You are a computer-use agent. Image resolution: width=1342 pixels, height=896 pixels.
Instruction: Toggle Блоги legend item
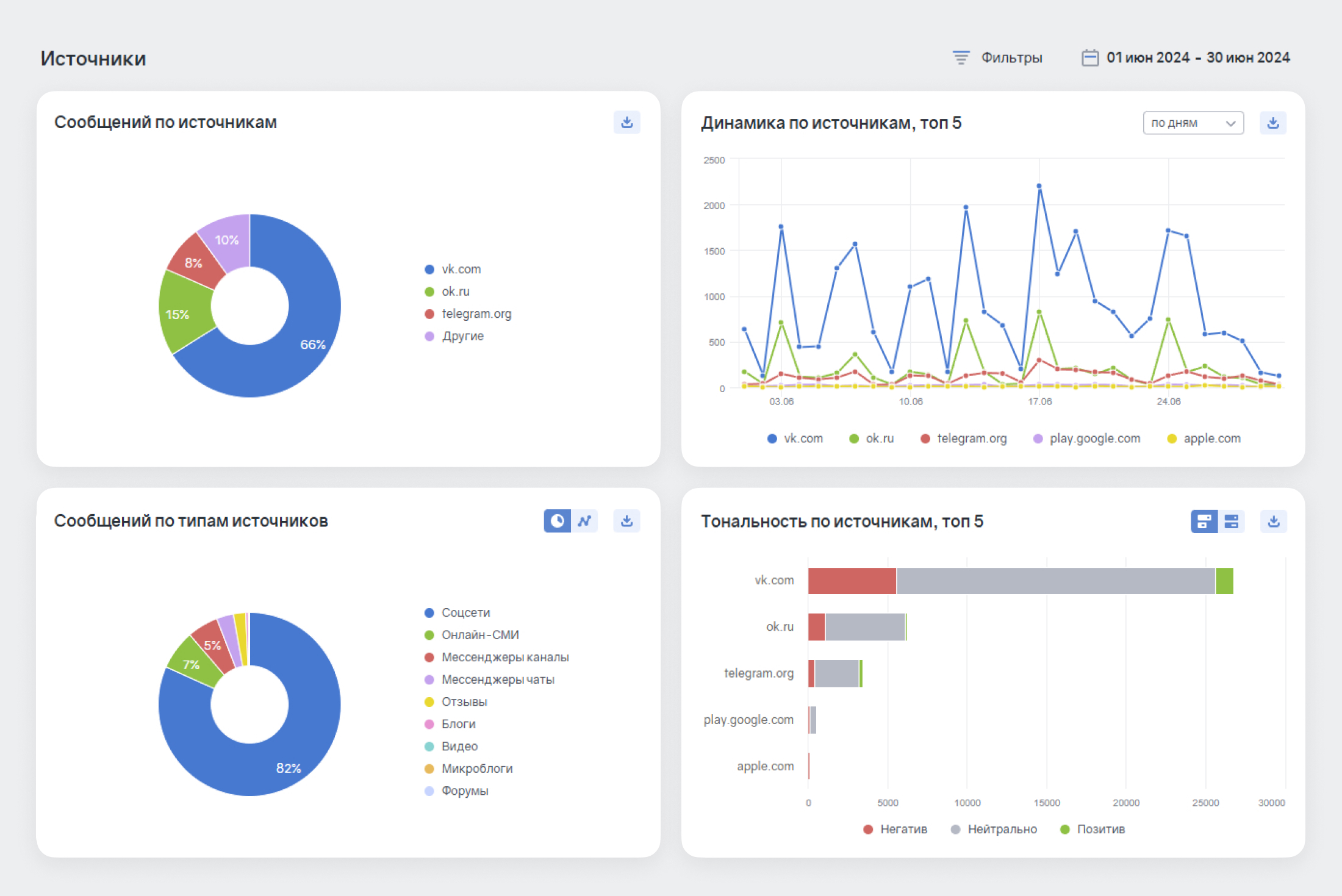pyautogui.click(x=450, y=724)
